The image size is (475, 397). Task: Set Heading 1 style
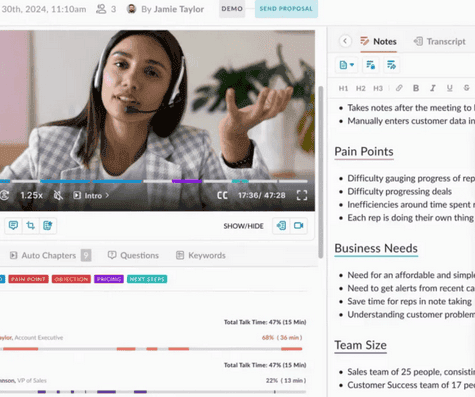coord(343,88)
